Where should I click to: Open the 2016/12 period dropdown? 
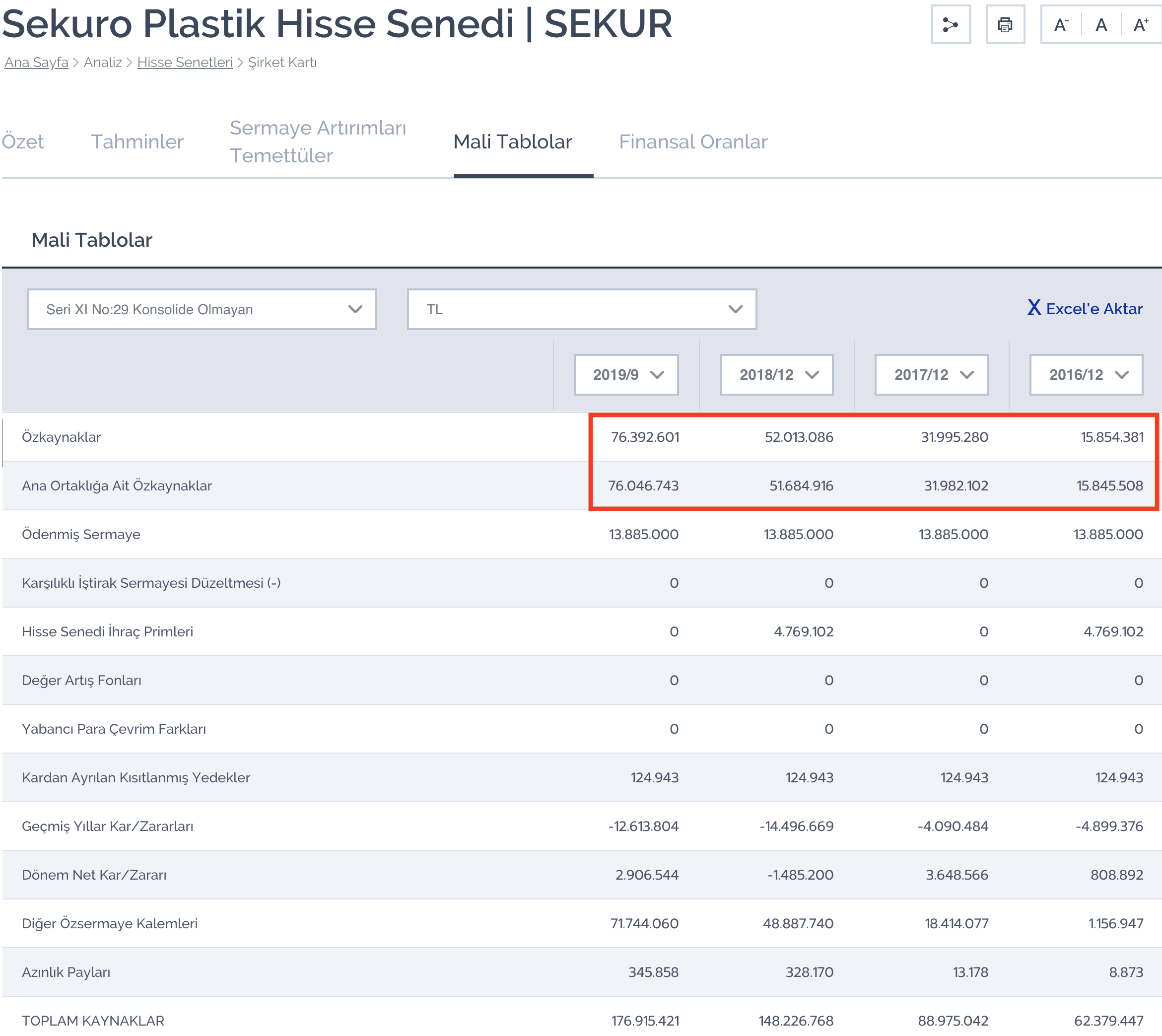pos(1086,375)
